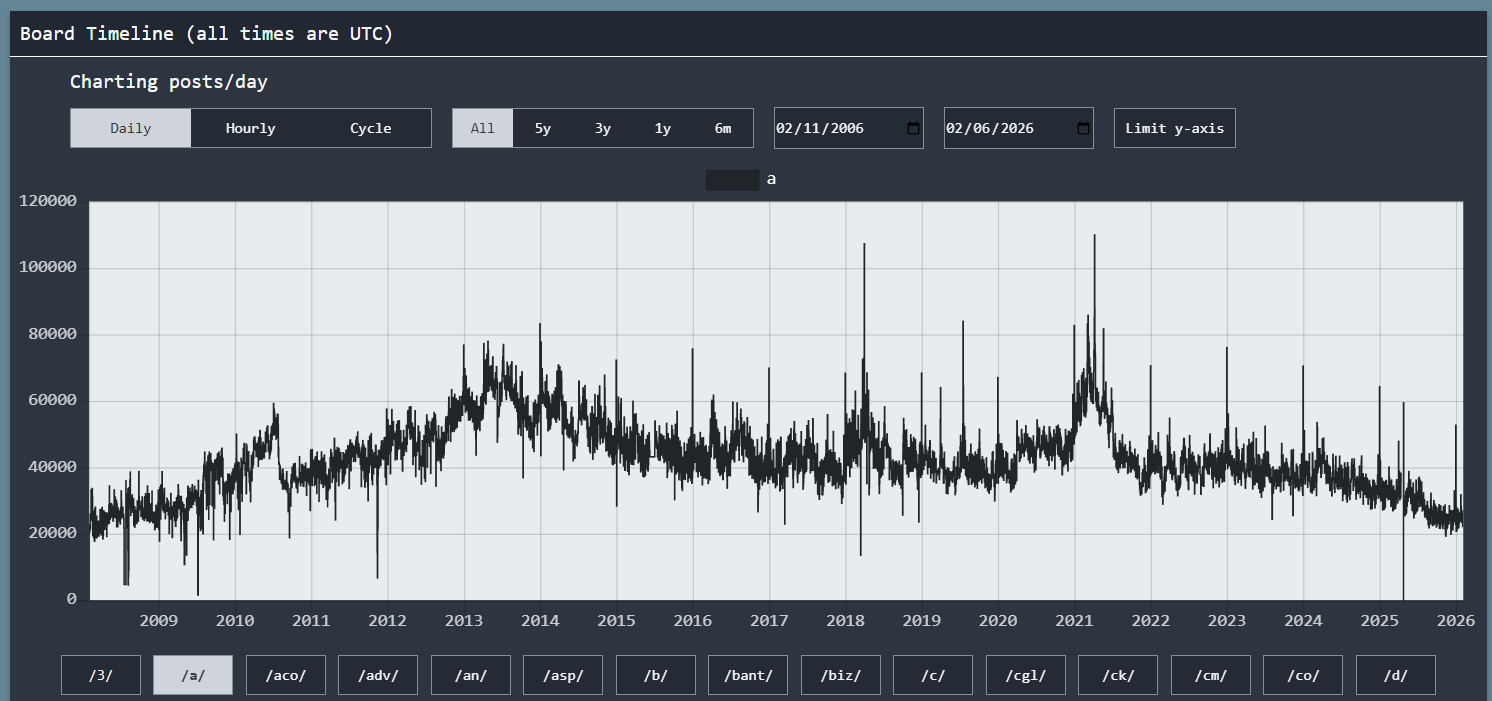Choose the /b/ board button

pyautogui.click(x=656, y=675)
